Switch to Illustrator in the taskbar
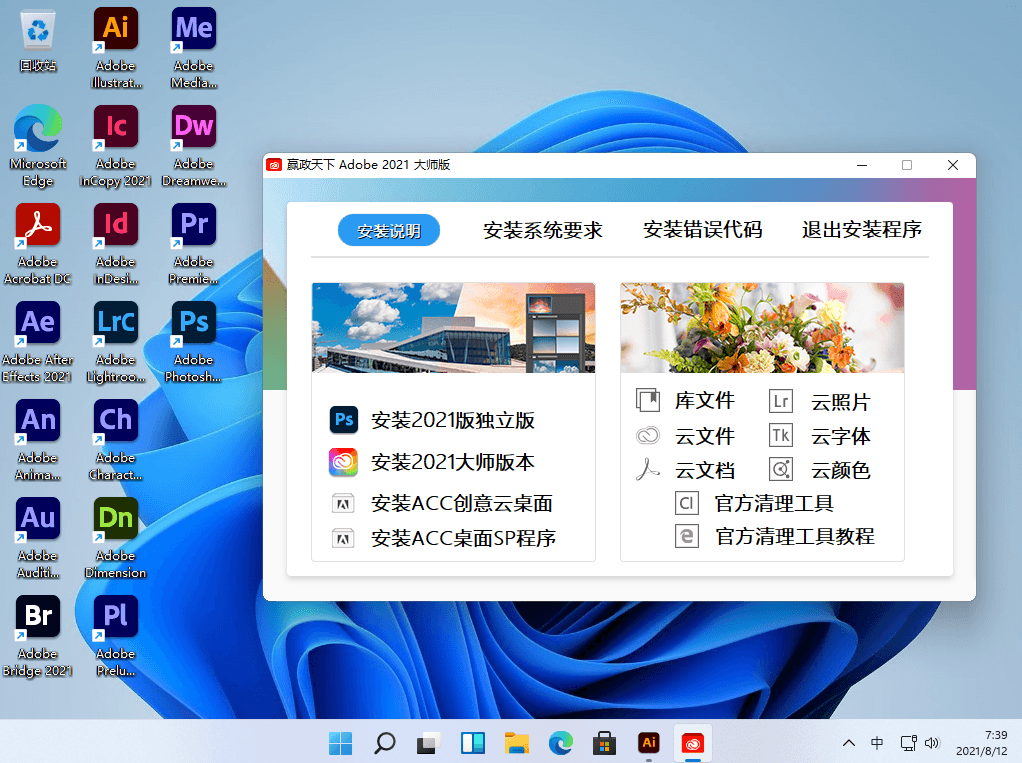1022x763 pixels. (x=649, y=743)
